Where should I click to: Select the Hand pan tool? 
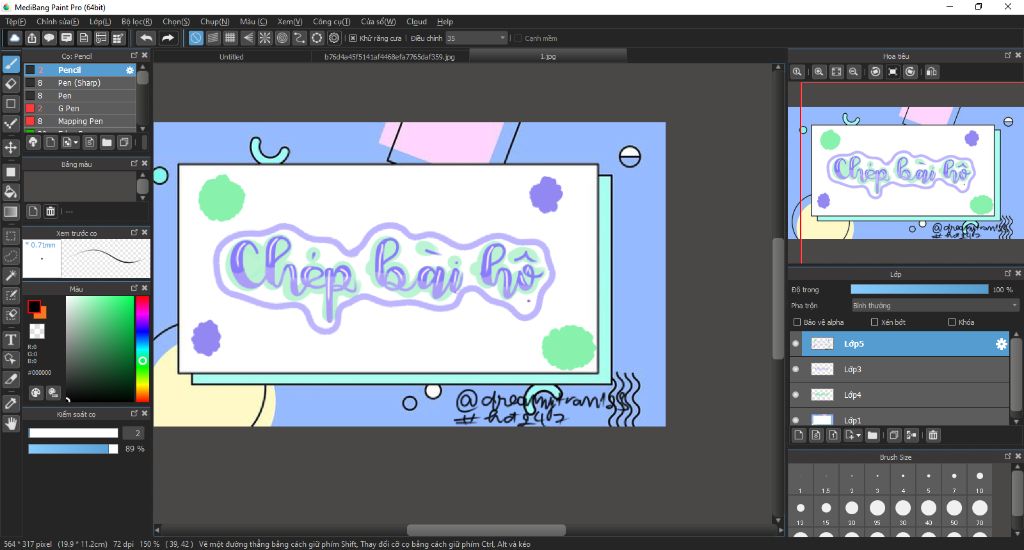(10, 424)
